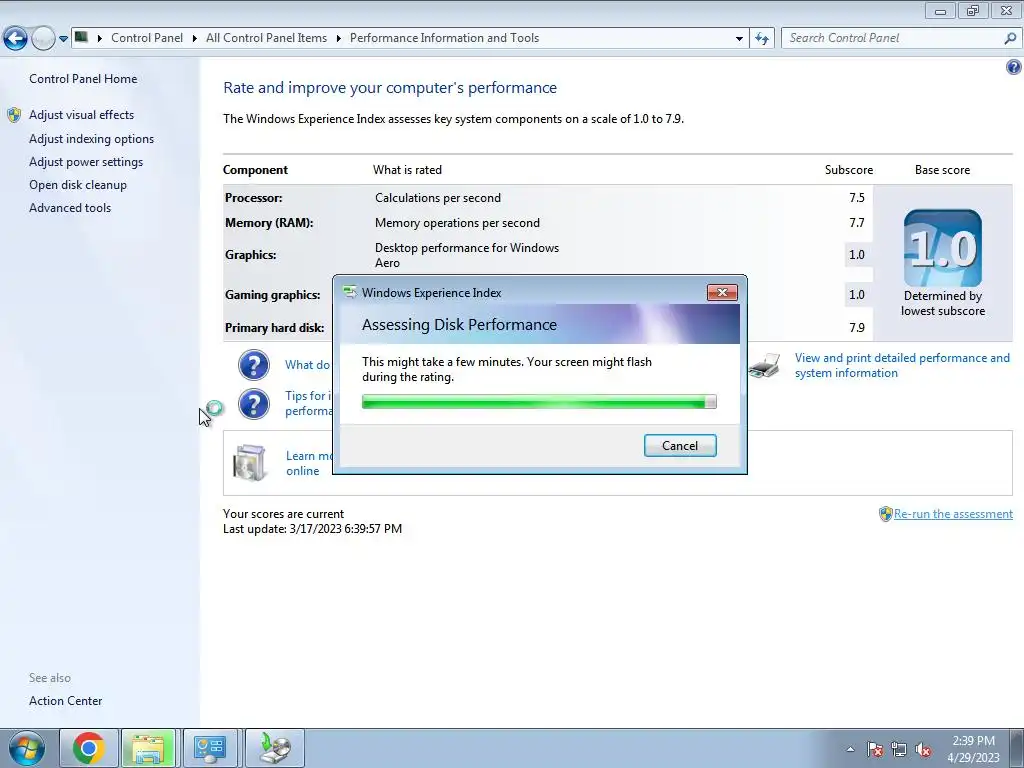Open the taskbar clock showing 2:39 PM
The image size is (1024, 768).
tap(973, 749)
